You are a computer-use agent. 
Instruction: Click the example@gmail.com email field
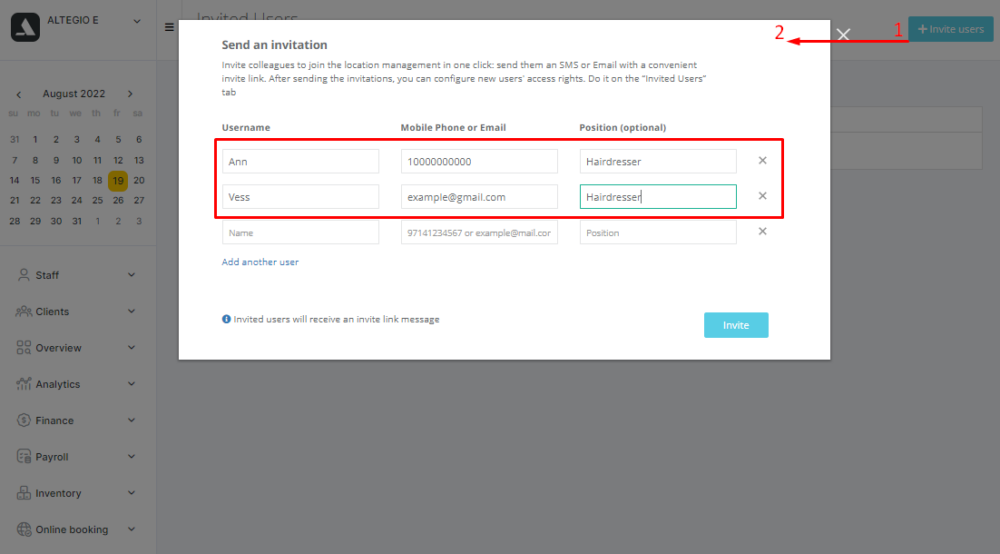pos(479,197)
